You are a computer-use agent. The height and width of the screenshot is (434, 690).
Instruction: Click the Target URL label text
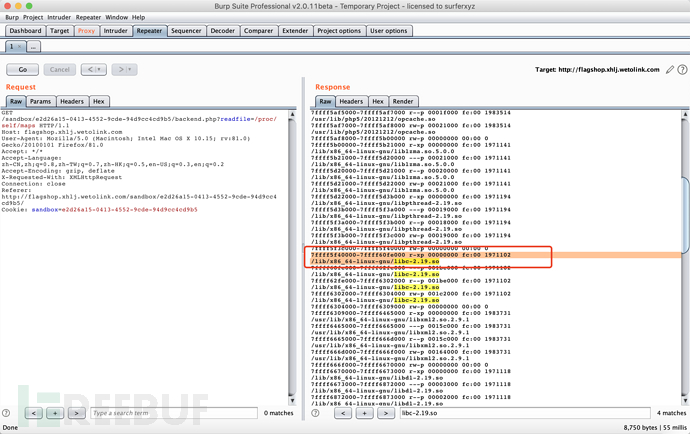(597, 70)
